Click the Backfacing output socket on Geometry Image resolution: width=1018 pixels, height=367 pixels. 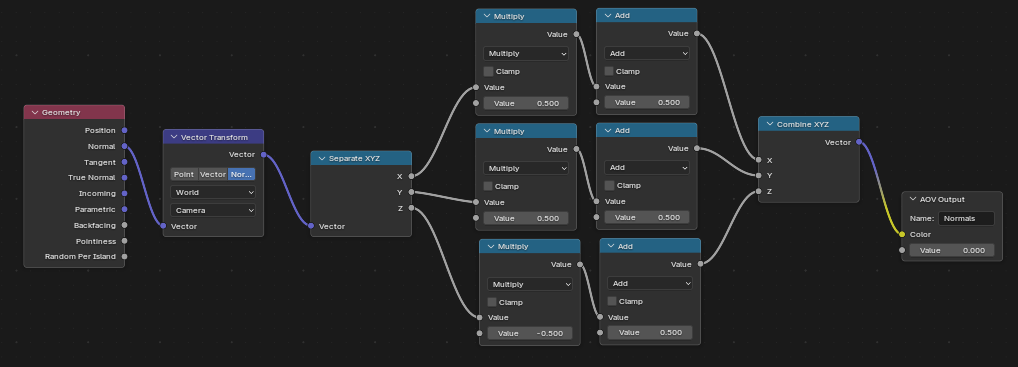tap(124, 225)
